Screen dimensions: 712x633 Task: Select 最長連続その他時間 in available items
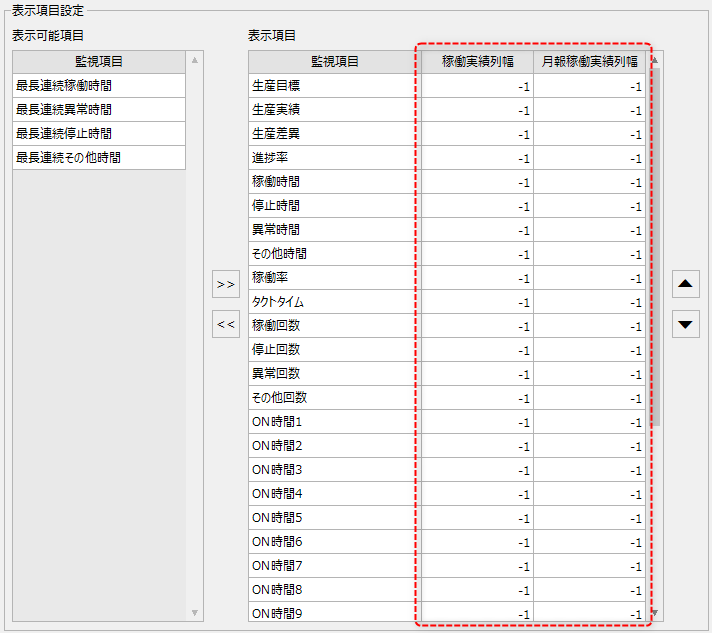(99, 158)
